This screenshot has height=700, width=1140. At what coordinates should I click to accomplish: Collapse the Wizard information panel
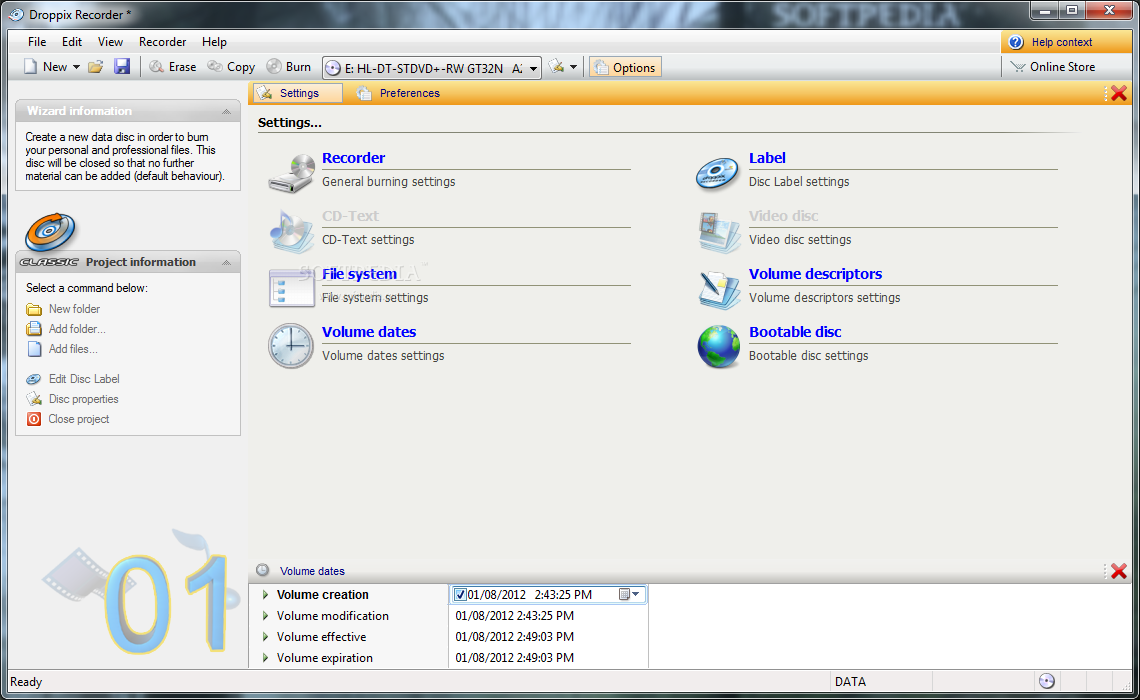click(x=226, y=111)
